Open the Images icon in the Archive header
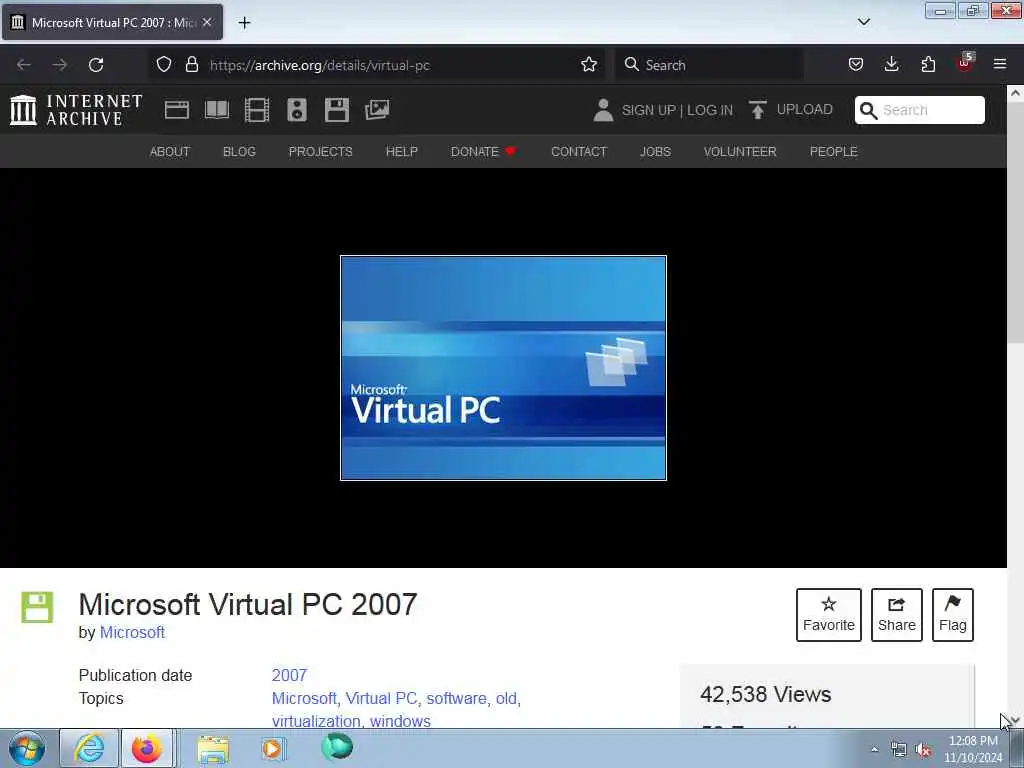This screenshot has height=768, width=1024. pyautogui.click(x=377, y=110)
